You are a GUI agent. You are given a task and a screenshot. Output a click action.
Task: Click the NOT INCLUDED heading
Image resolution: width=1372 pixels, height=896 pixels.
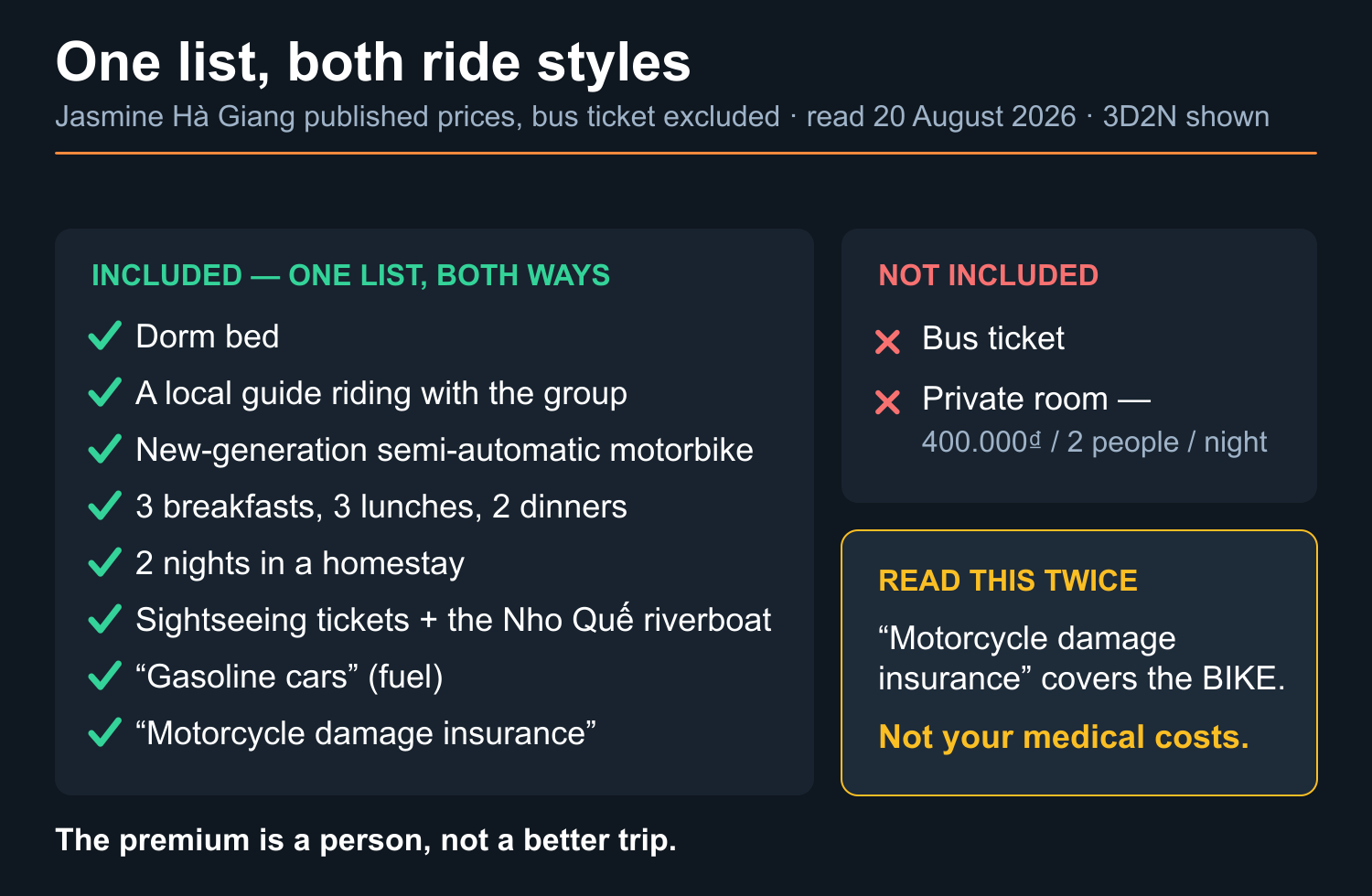[988, 275]
